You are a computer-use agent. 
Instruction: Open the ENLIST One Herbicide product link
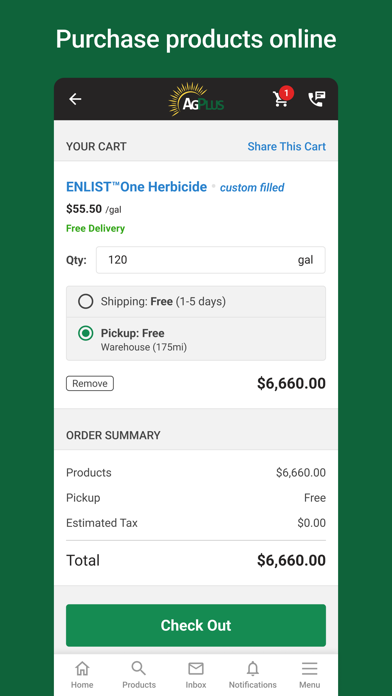[x=136, y=187]
